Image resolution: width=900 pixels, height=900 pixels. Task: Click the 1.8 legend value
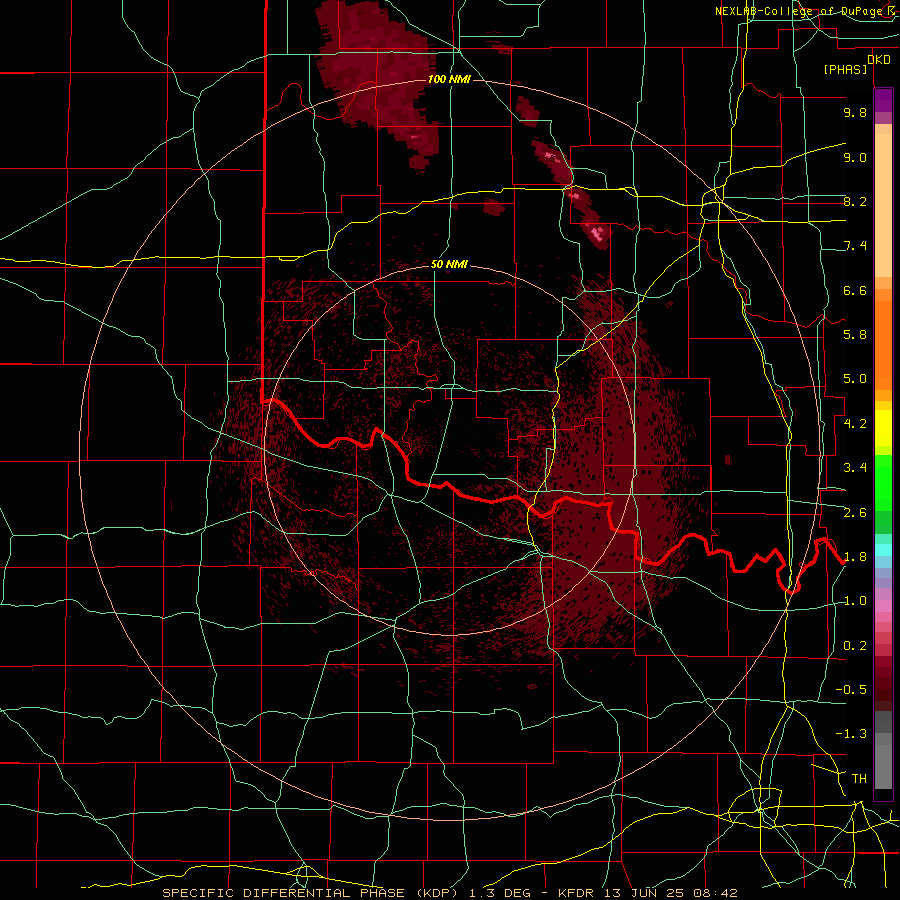(855, 557)
